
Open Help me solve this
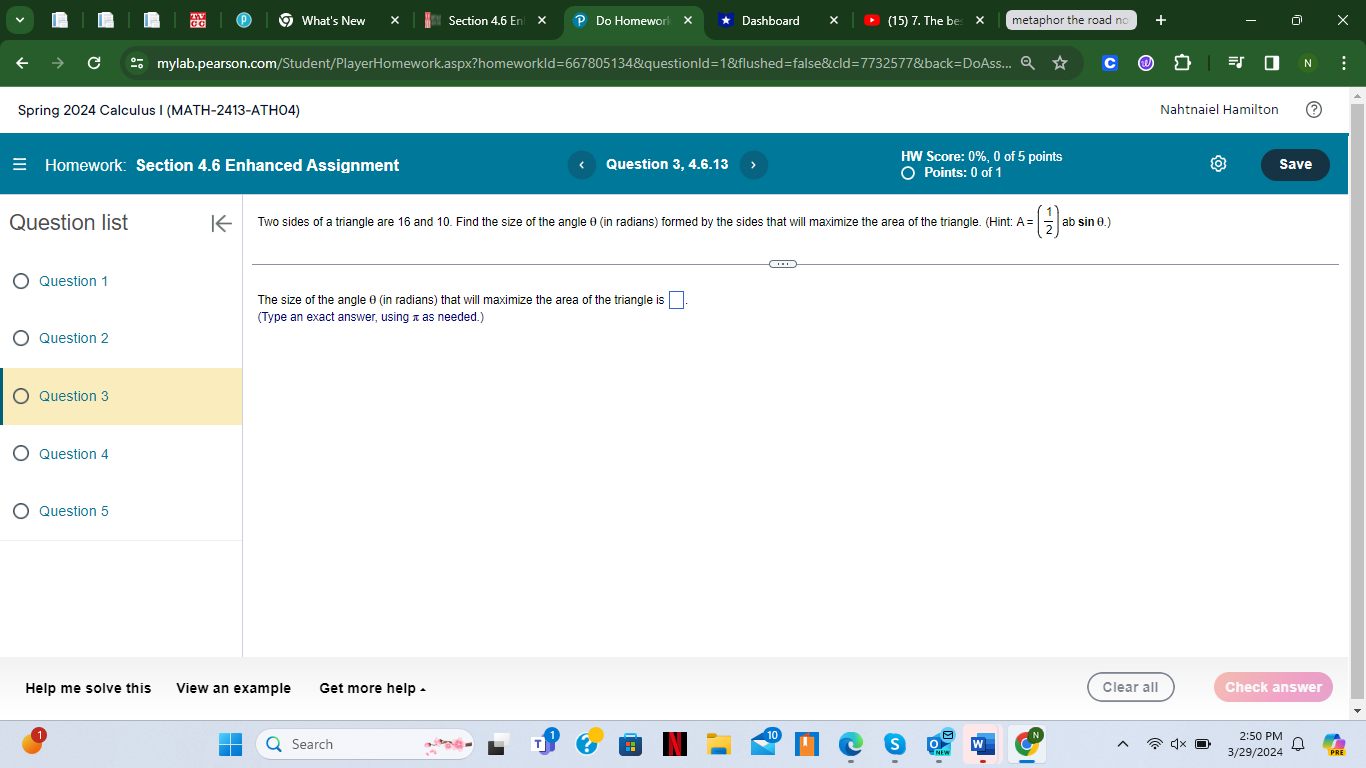point(87,688)
